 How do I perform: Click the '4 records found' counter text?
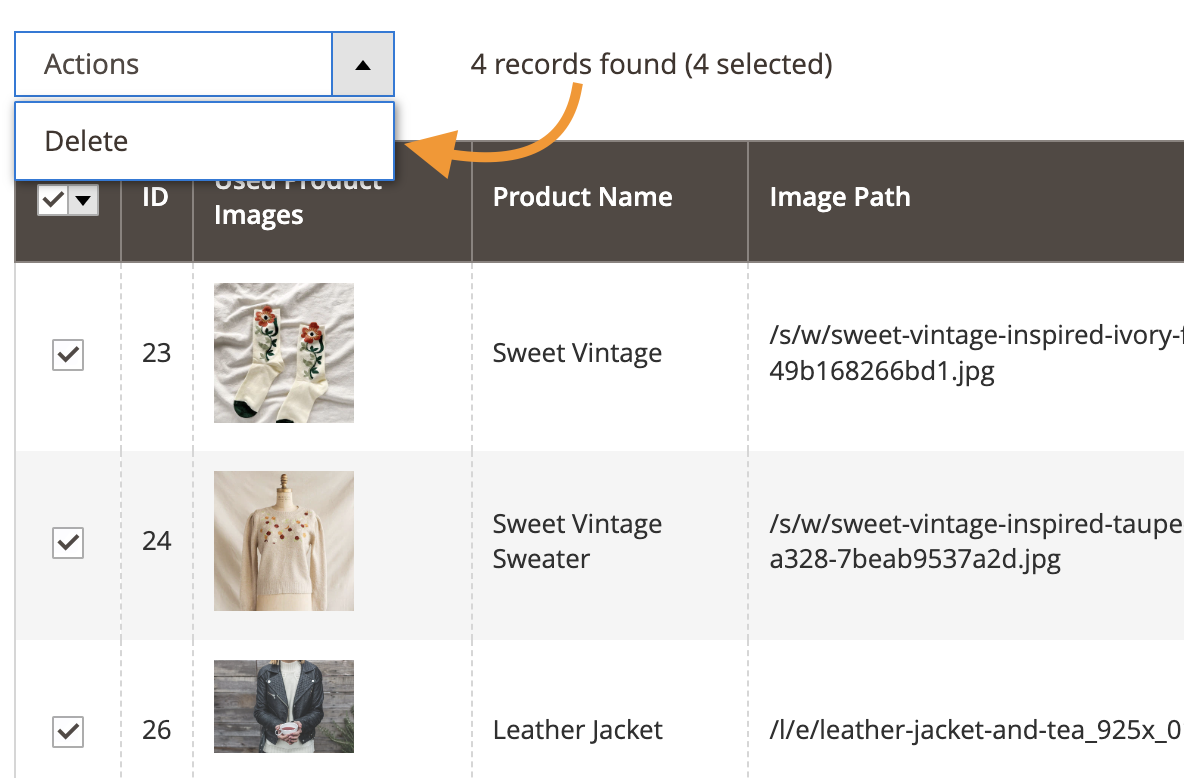click(x=651, y=64)
